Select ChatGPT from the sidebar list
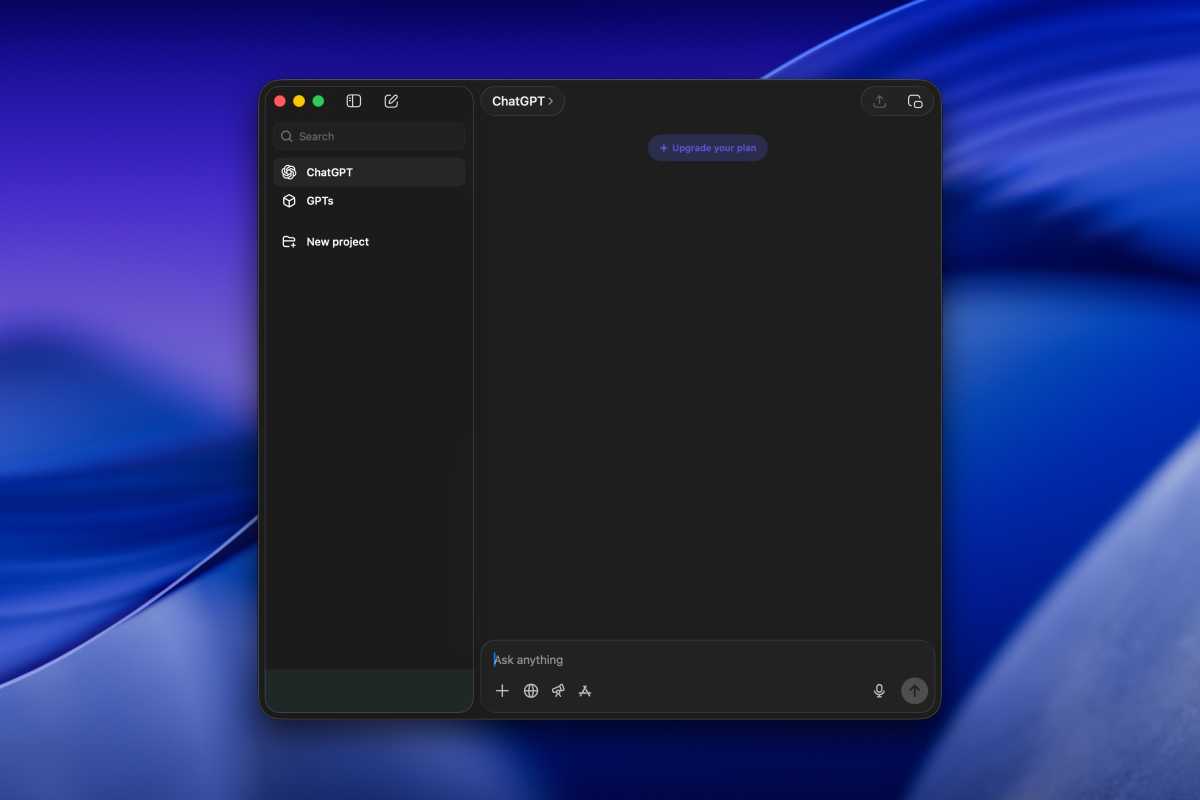The image size is (1200, 800). [x=330, y=171]
